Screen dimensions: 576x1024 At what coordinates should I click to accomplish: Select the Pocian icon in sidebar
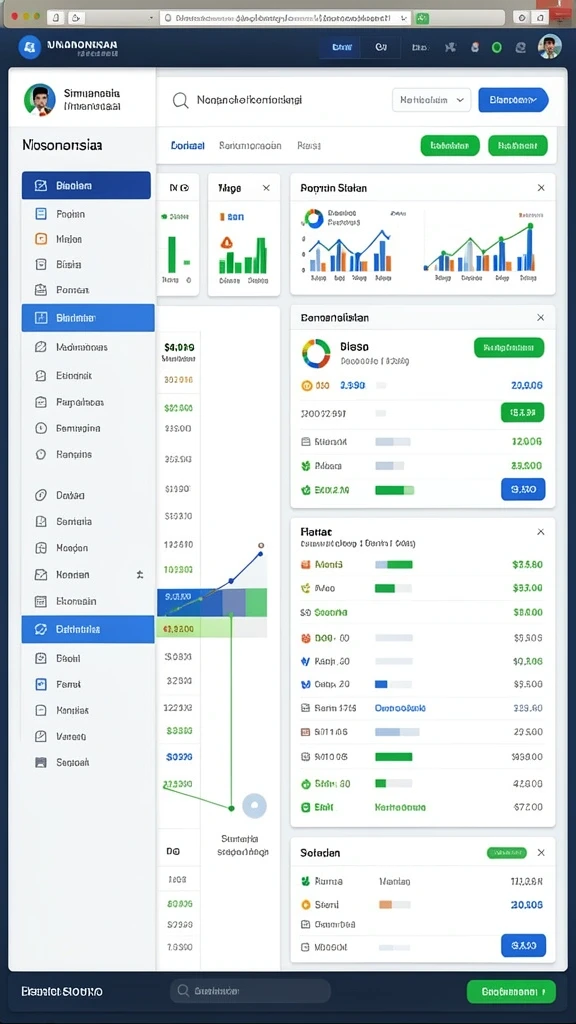click(x=40, y=214)
